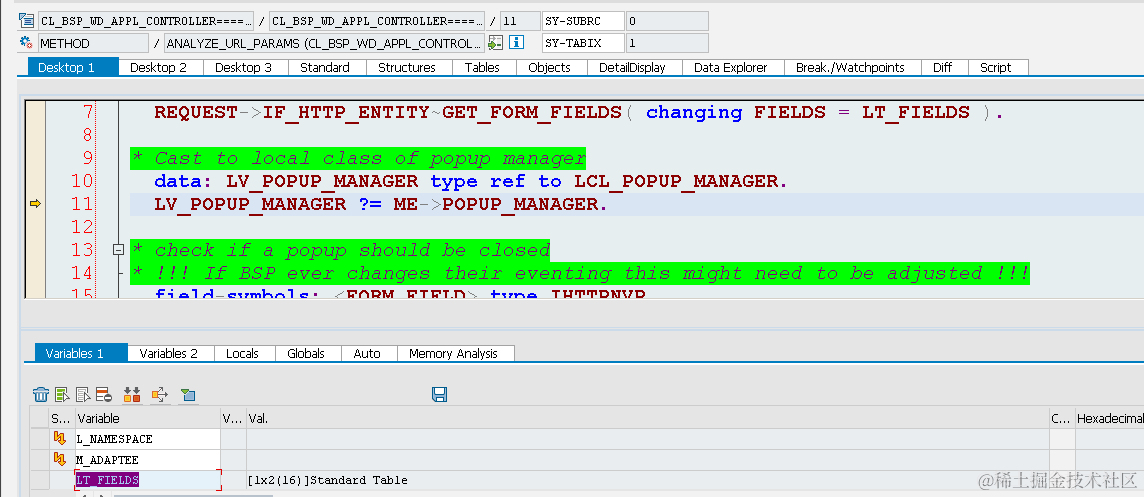Open the blue information icon in header

[x=517, y=42]
